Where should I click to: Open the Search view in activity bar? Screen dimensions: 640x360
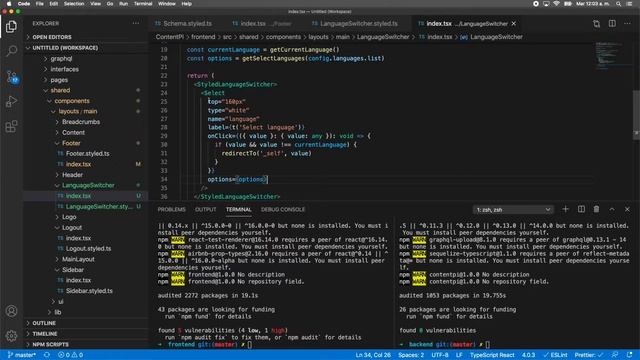tap(11, 51)
